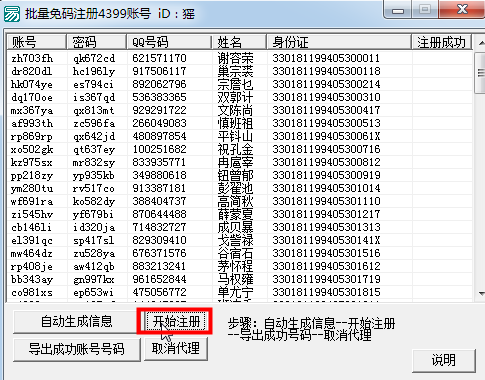The width and height of the screenshot is (485, 380).
Task: Minimize the registration window
Action: point(398,10)
